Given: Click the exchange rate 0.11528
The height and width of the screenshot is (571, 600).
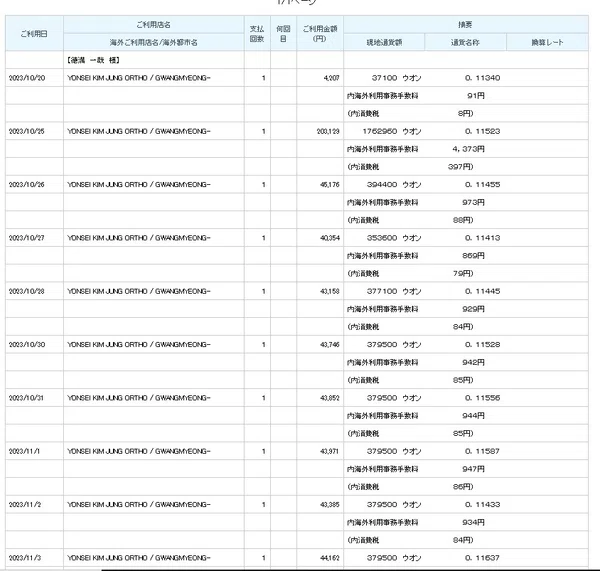Looking at the screenshot, I should (483, 344).
